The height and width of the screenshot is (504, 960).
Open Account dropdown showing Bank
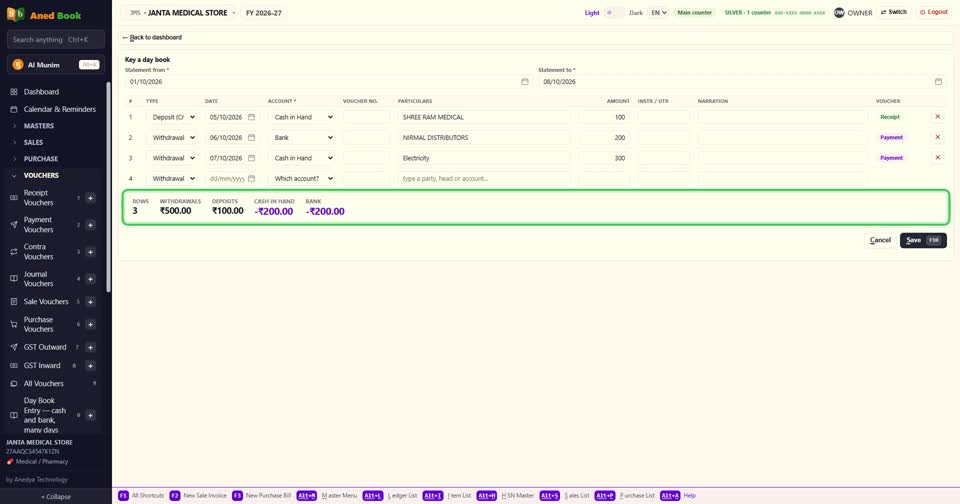pyautogui.click(x=304, y=138)
